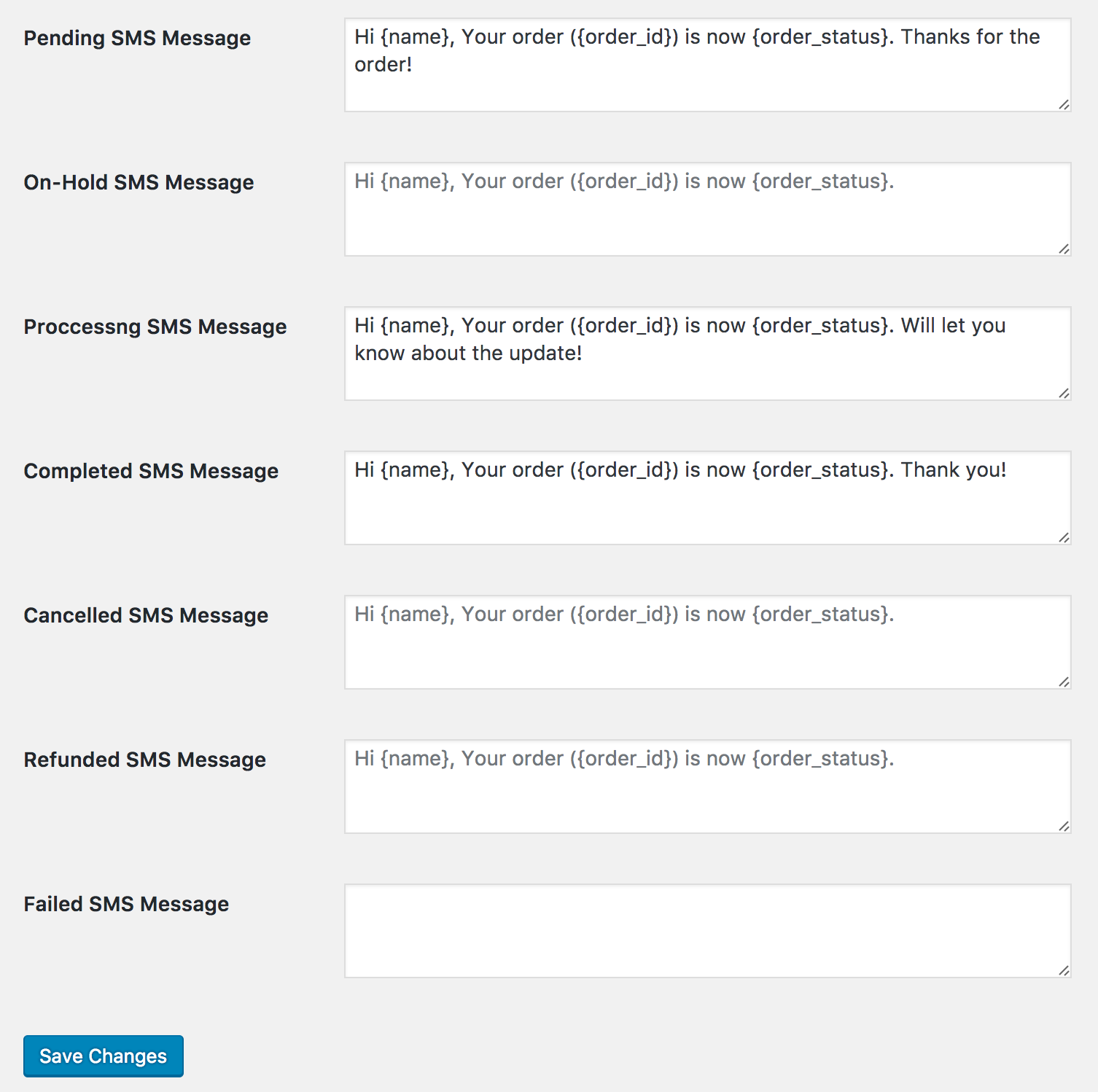Click the Failed SMS Message label

(x=126, y=904)
